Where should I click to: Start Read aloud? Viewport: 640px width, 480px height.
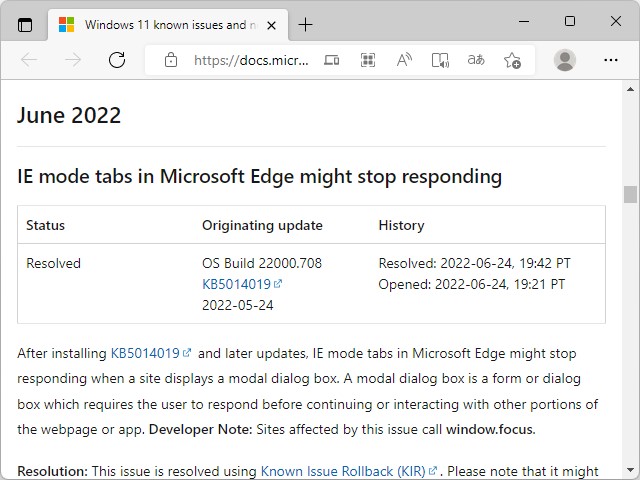coord(404,60)
